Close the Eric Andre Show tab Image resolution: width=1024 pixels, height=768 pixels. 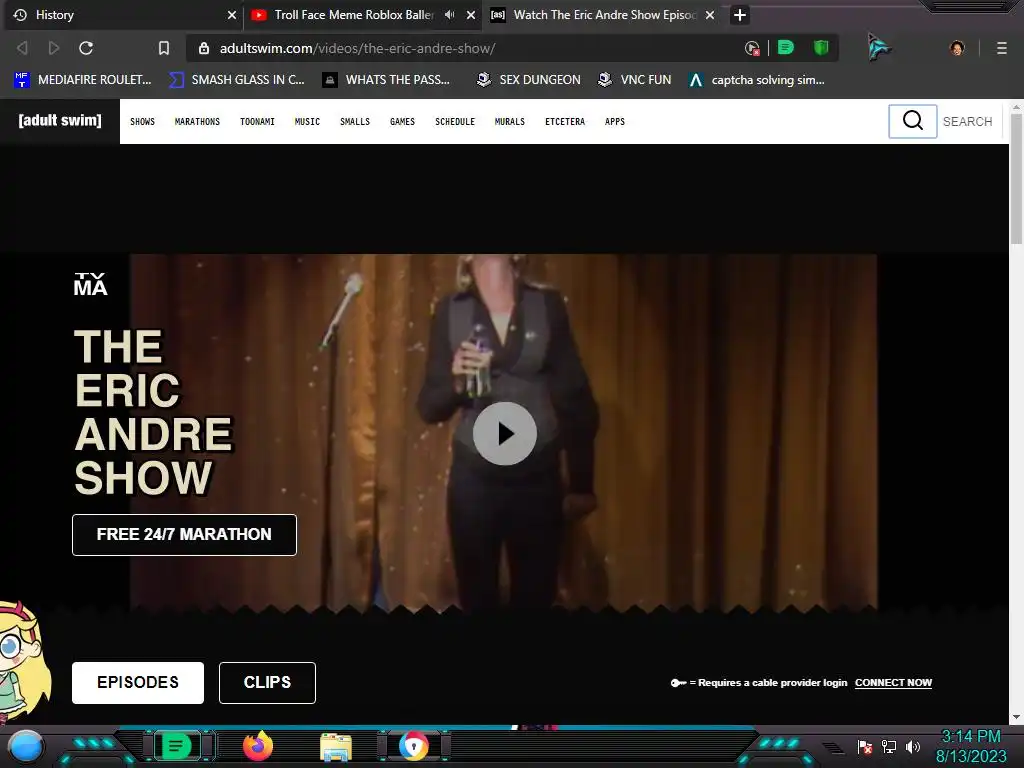point(710,14)
